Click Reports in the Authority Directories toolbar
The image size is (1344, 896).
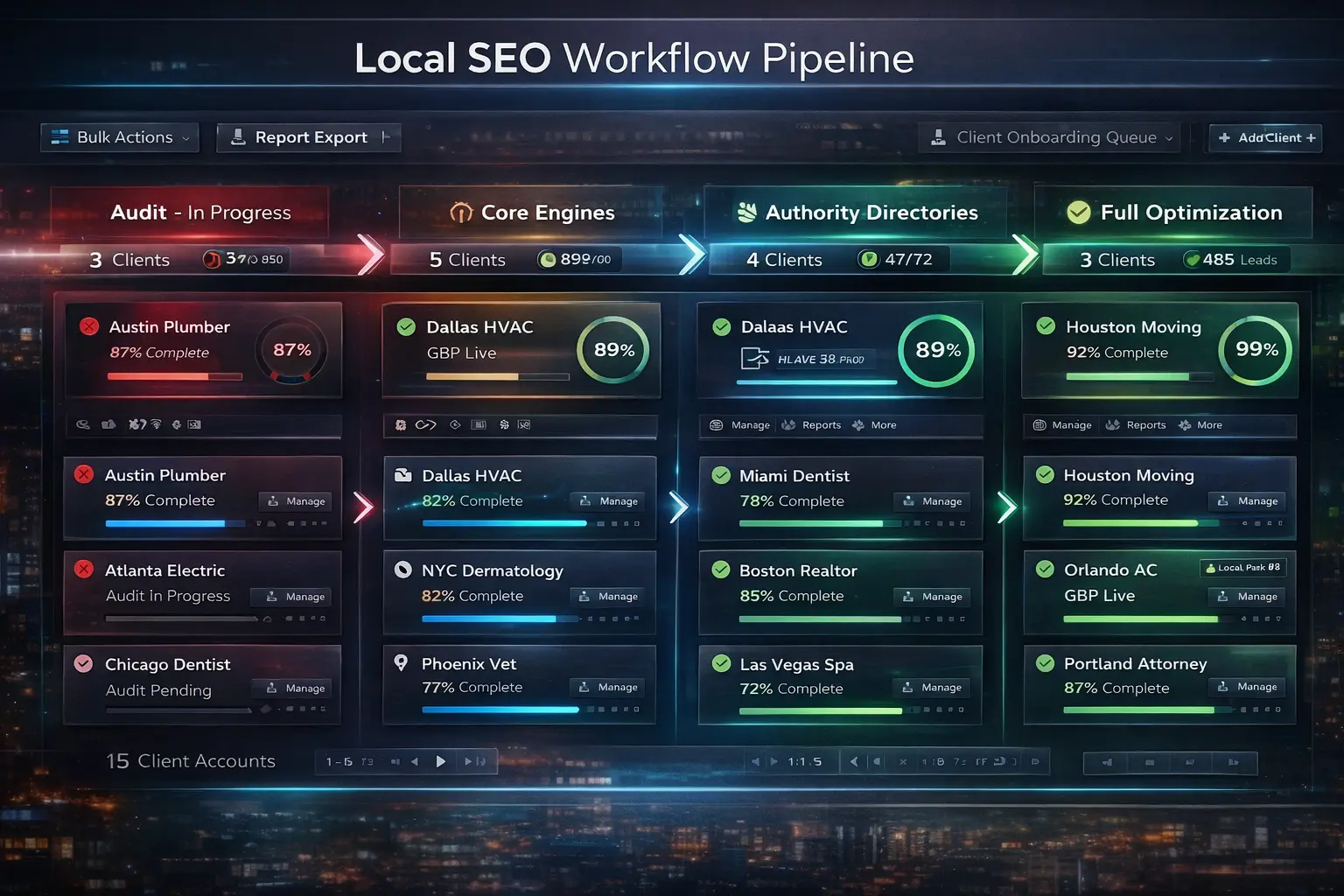point(812,425)
